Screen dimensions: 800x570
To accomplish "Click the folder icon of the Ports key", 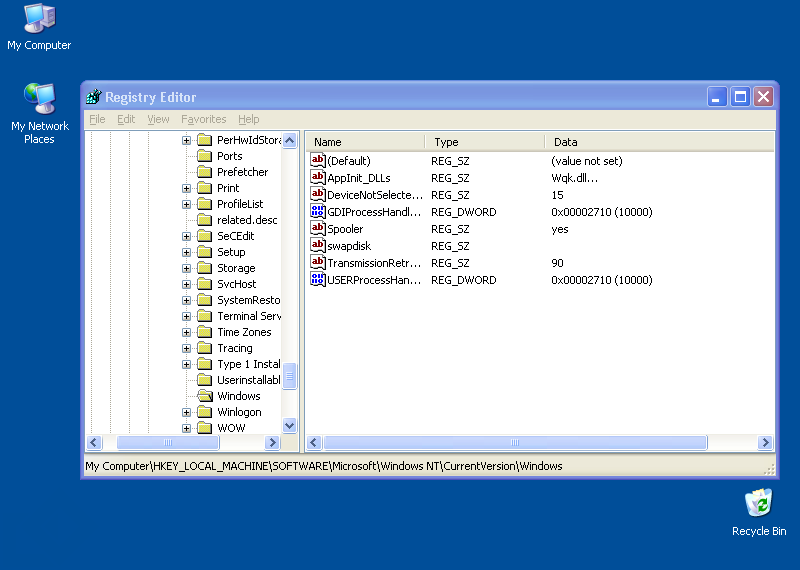I will 205,156.
